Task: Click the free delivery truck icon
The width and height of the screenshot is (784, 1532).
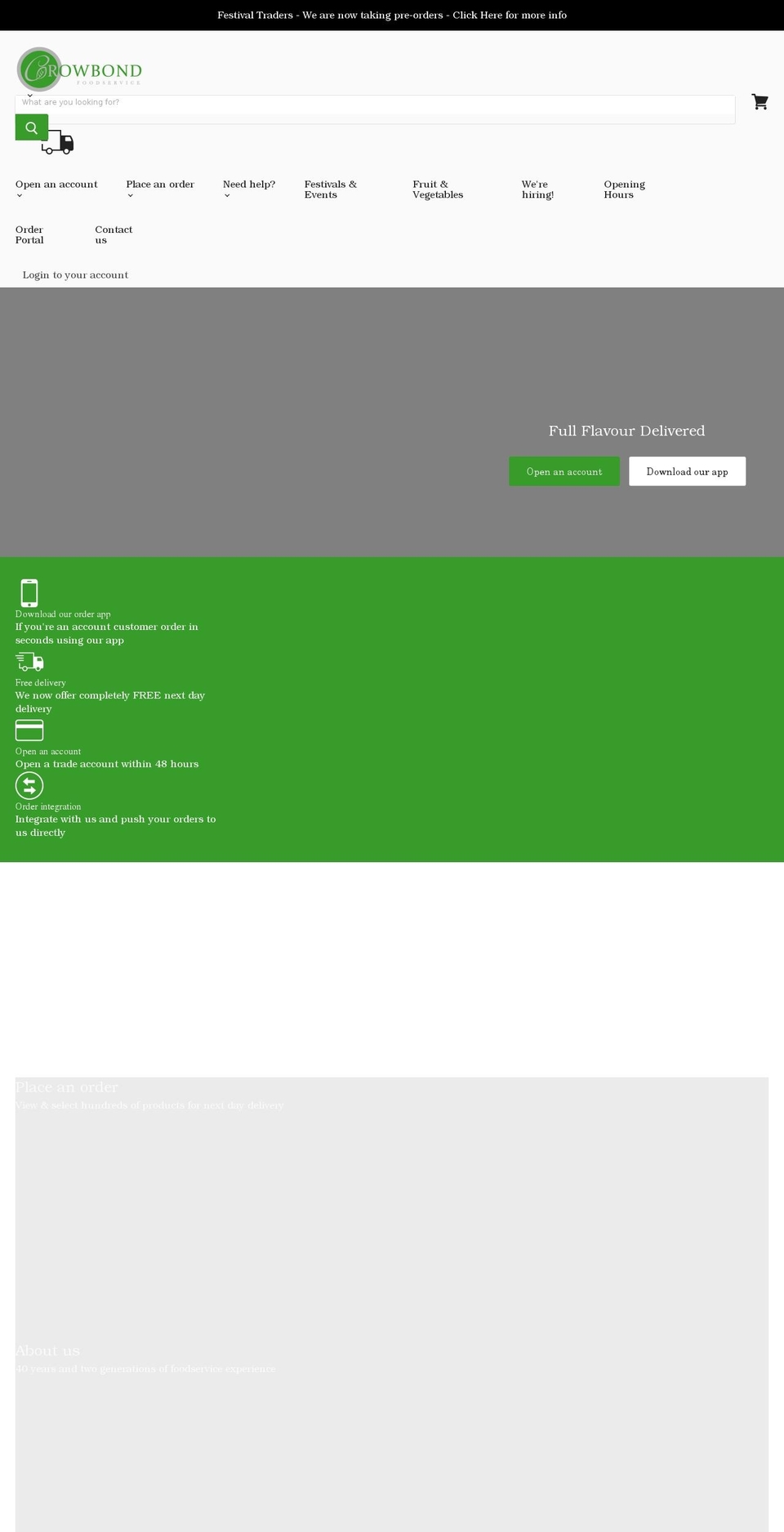Action: (29, 661)
